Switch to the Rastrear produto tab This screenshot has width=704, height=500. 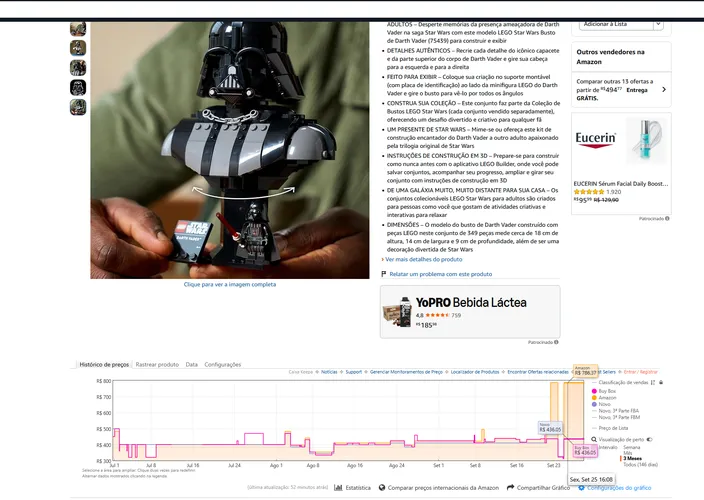pos(157,364)
